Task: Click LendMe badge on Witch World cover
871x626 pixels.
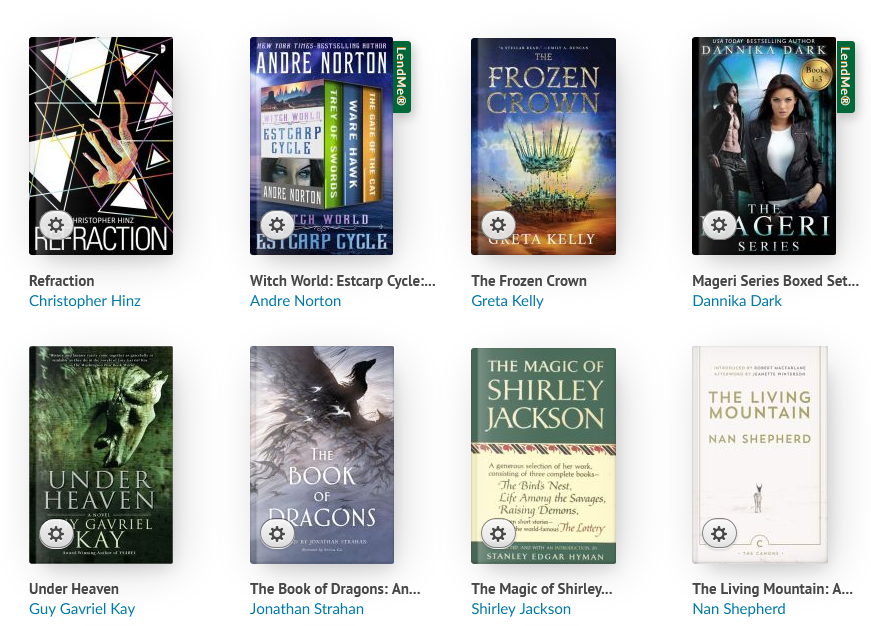Action: [402, 77]
